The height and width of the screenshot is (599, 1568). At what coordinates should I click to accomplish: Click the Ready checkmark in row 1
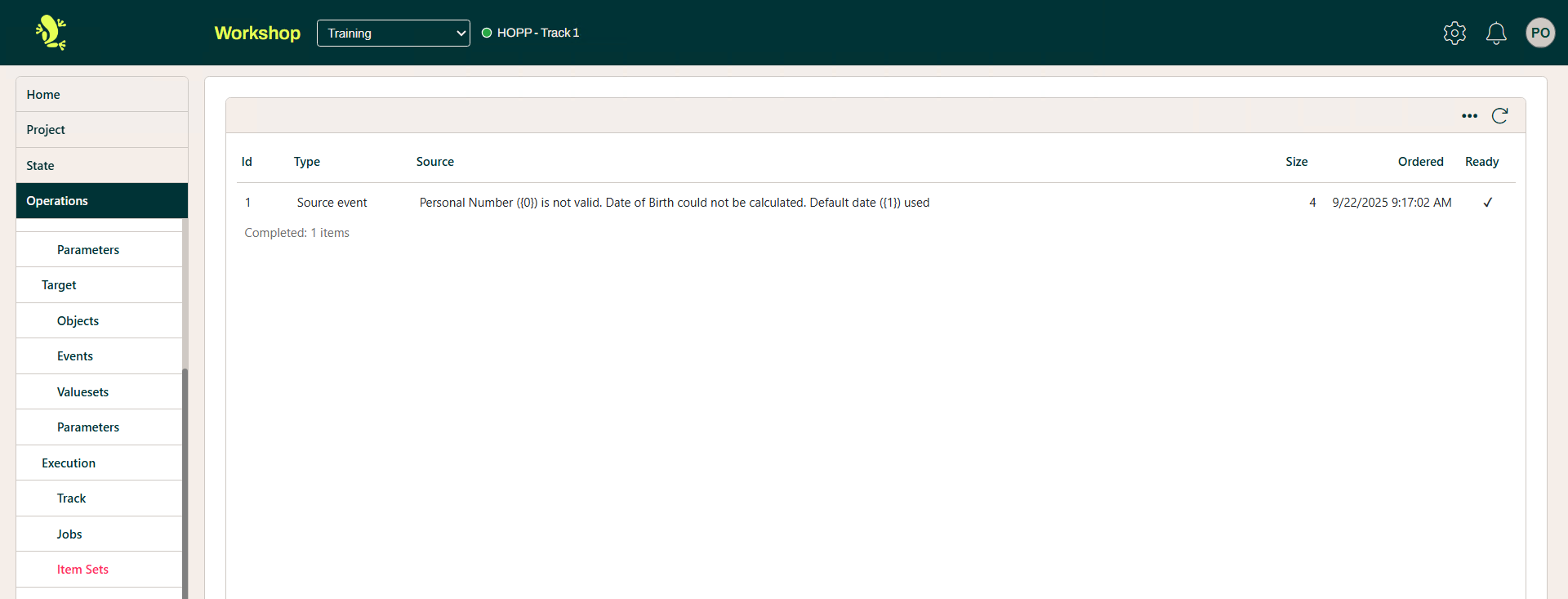point(1487,203)
